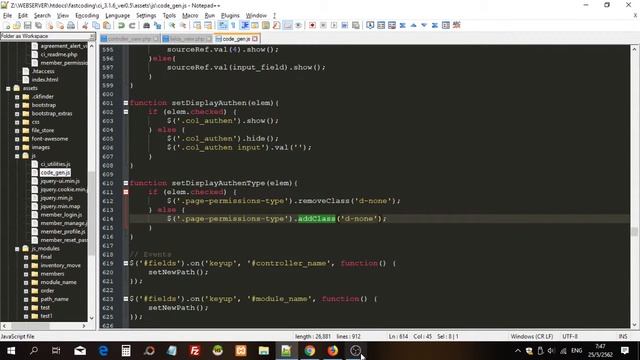Image resolution: width=640 pixels, height=360 pixels.
Task: Expand the font-awesome folder node
Action: click(x=17, y=139)
